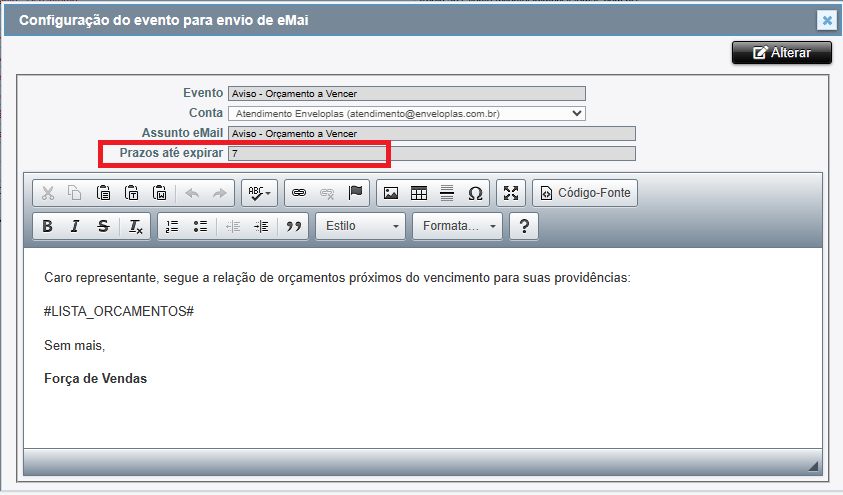Insert a special character (Omega icon)
843x495 pixels.
coord(475,193)
